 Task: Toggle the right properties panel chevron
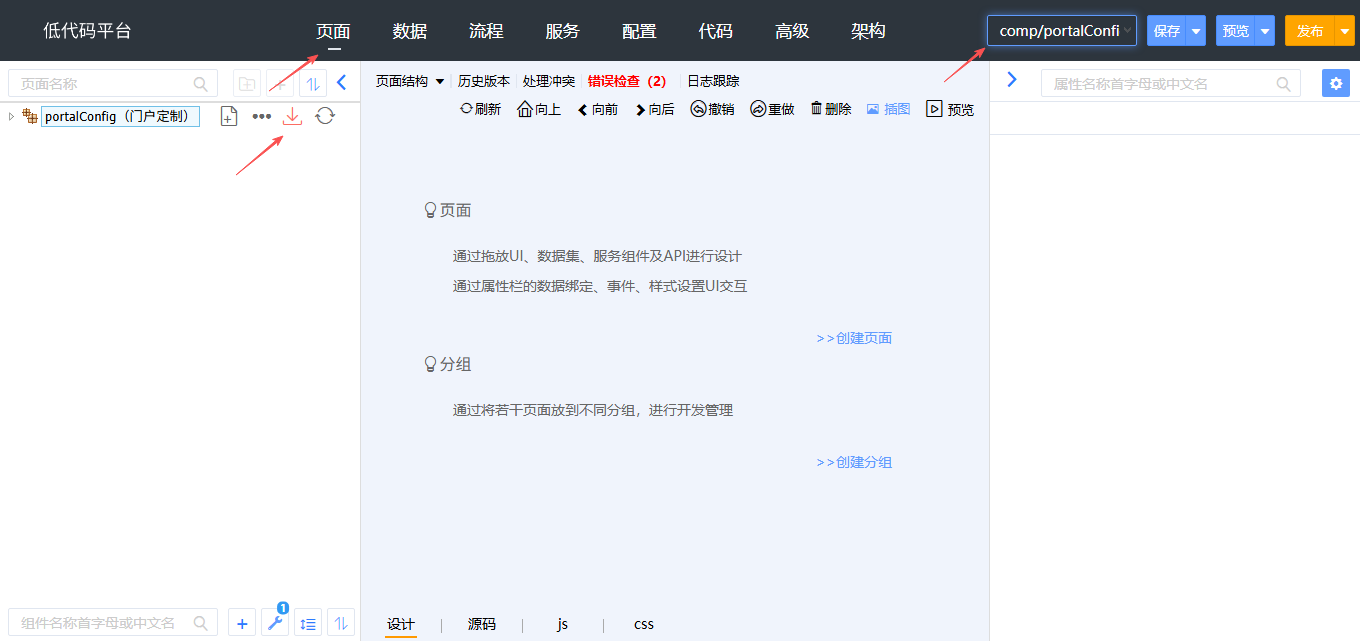point(1011,80)
